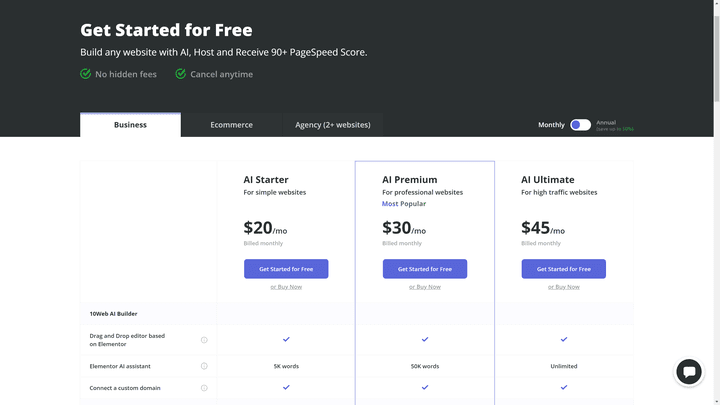Switch to the Ecommerce tab
The height and width of the screenshot is (405, 720).
(231, 125)
